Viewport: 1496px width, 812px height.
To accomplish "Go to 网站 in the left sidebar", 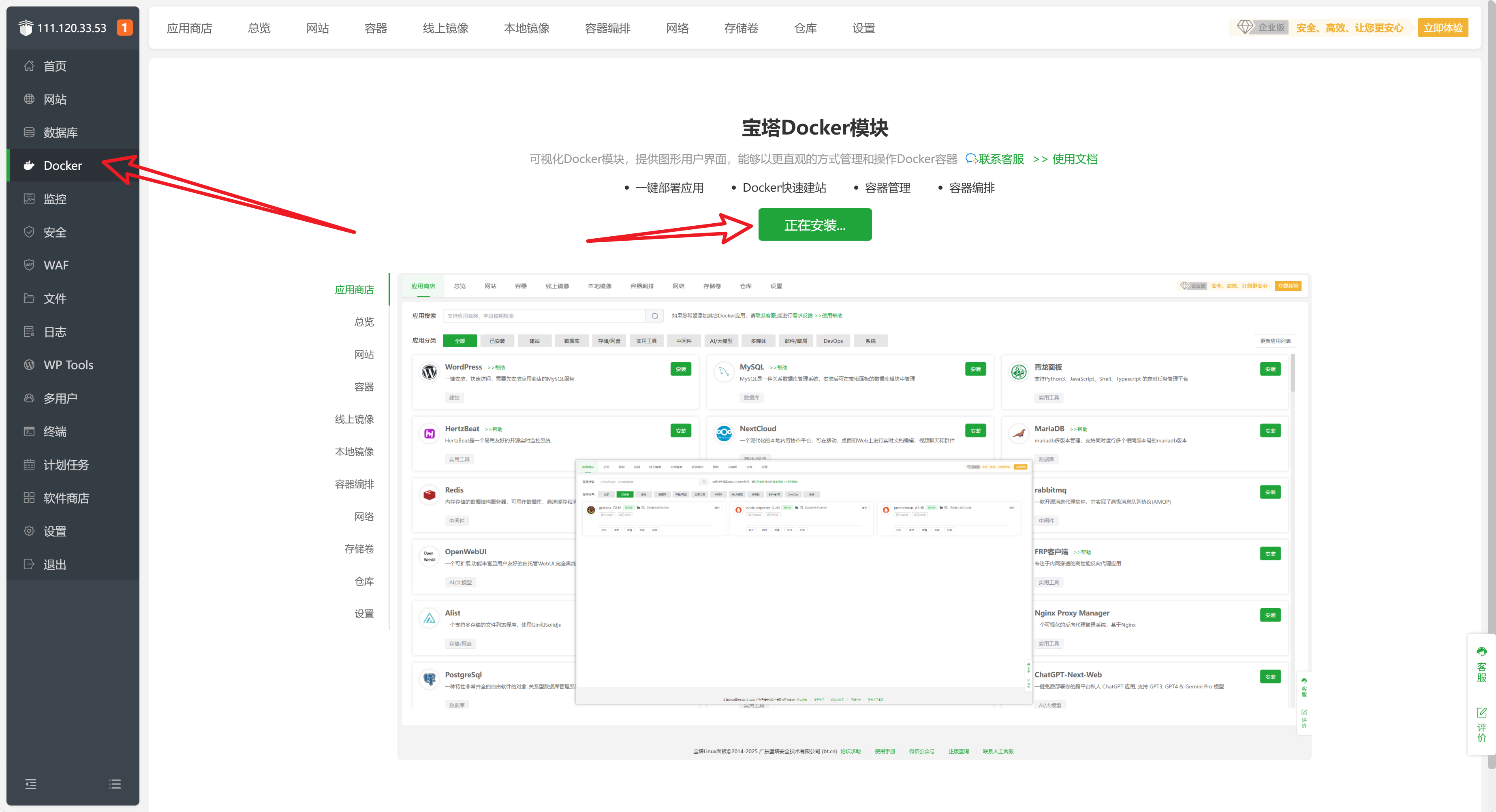I will point(73,99).
